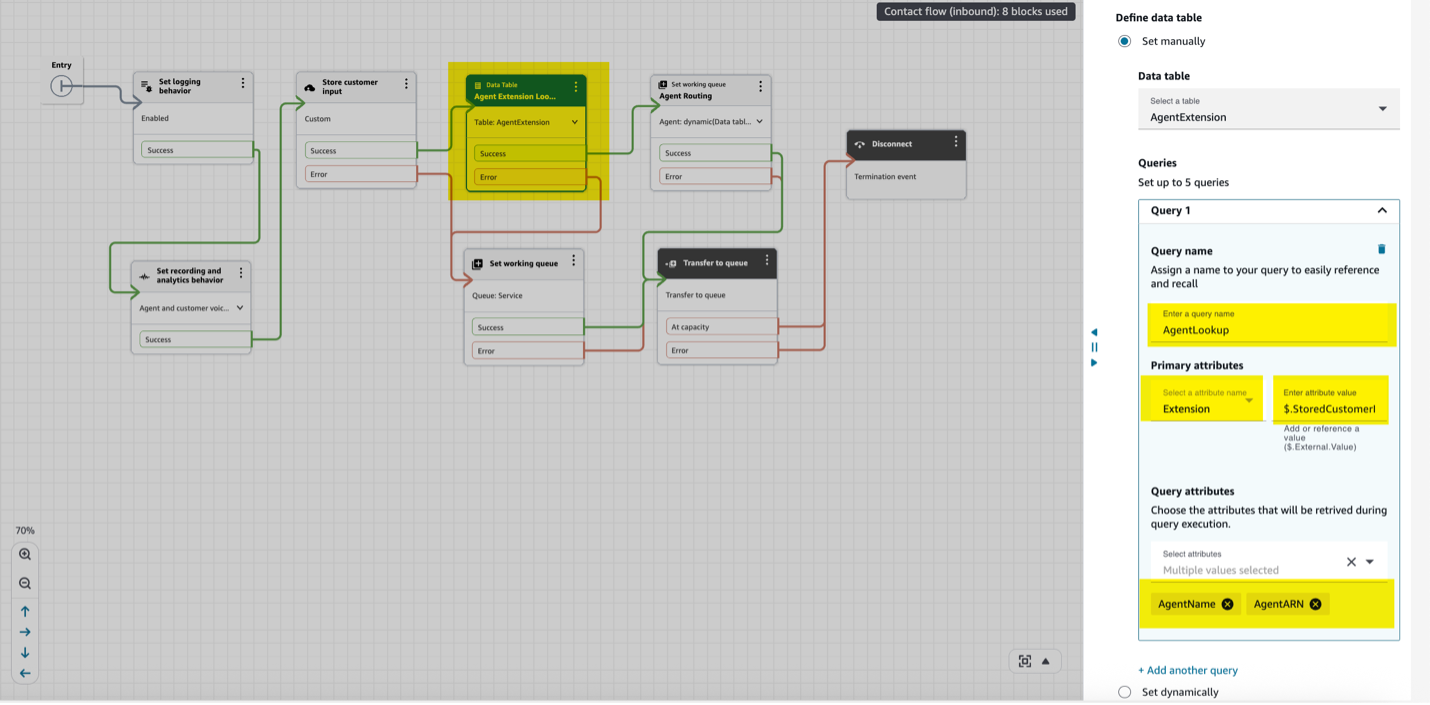Expand the Agent and customer voice dropdown
This screenshot has width=1430, height=705.
coord(241,307)
